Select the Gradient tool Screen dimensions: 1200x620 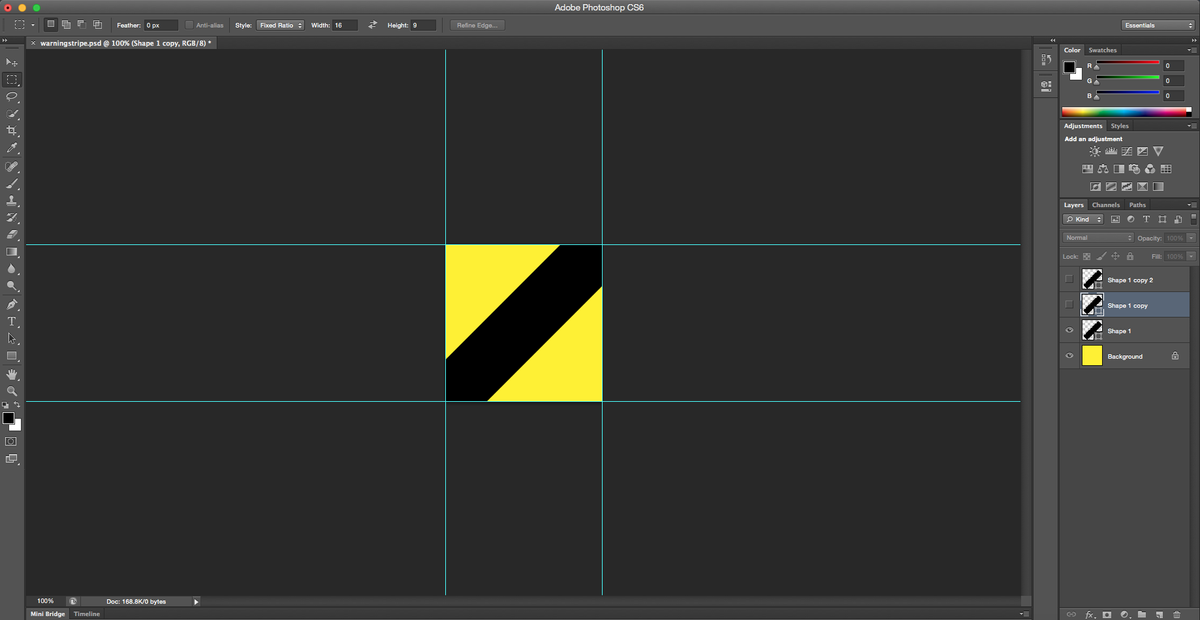coord(12,252)
